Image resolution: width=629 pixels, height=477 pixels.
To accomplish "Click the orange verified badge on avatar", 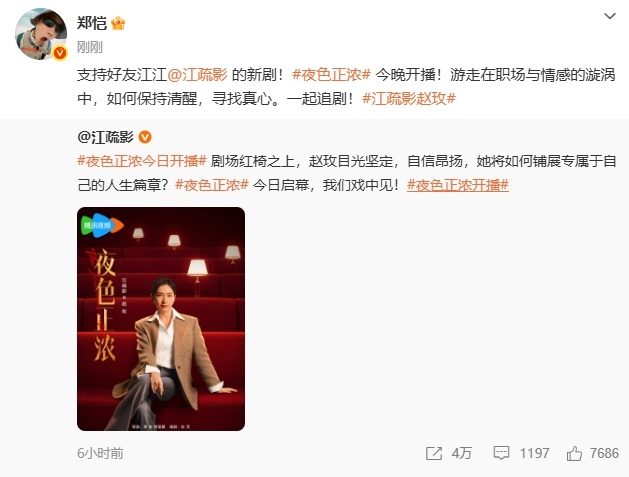I will click(x=60, y=53).
